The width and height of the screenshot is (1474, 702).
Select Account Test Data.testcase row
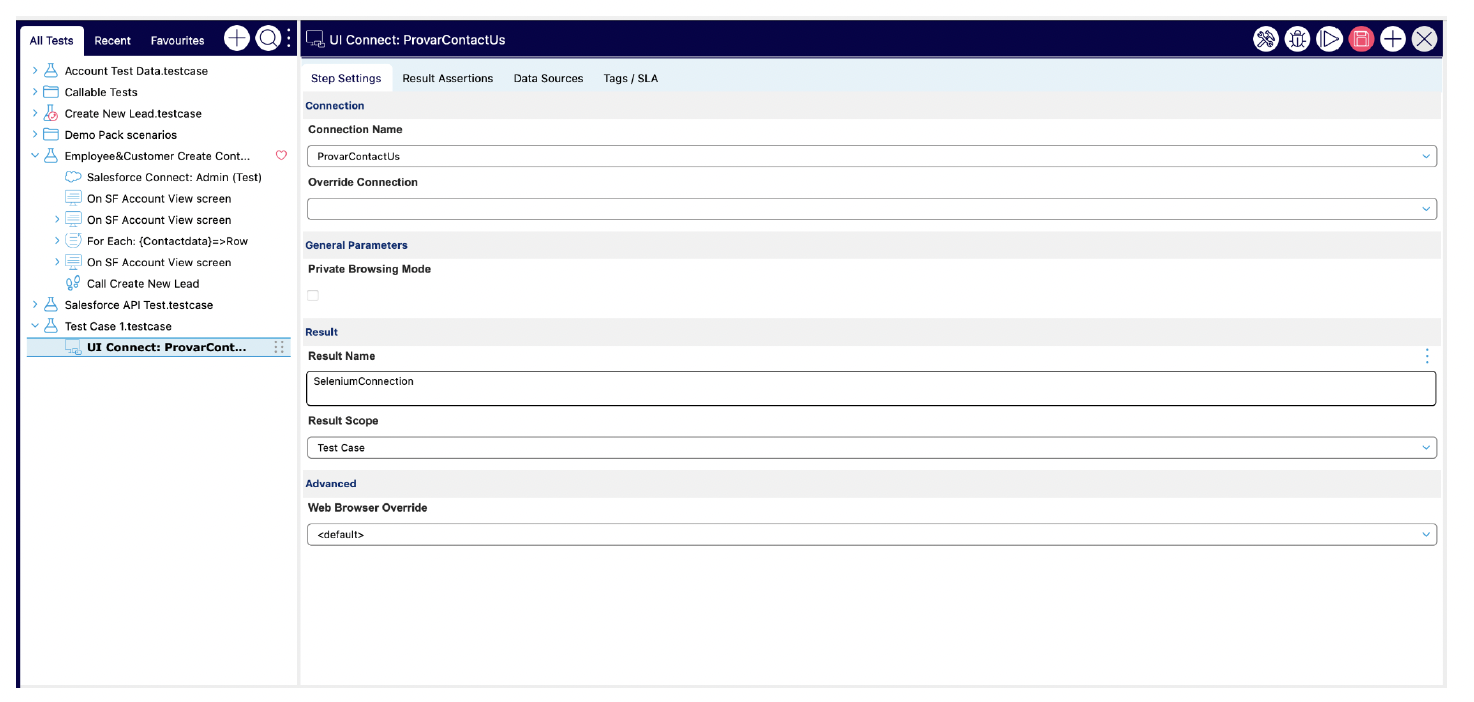click(x=136, y=71)
